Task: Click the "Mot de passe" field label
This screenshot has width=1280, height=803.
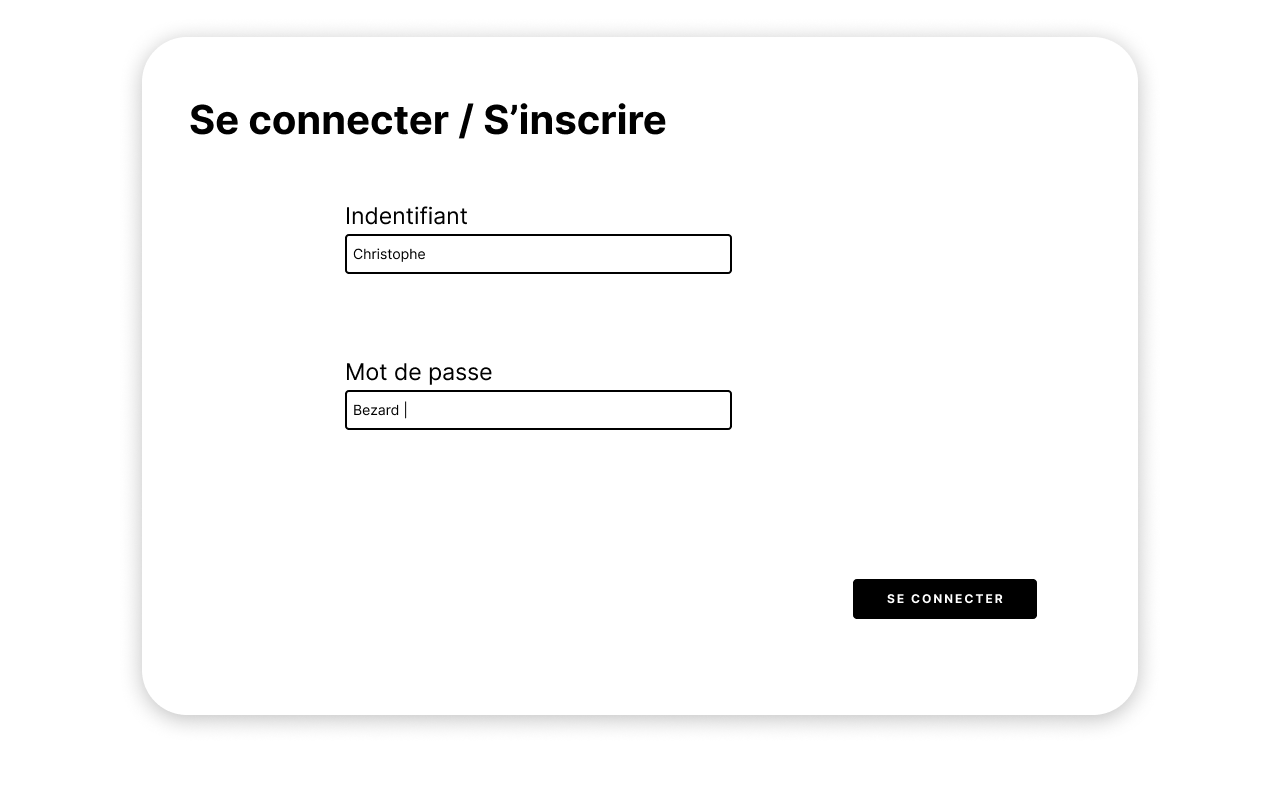Action: (x=418, y=372)
